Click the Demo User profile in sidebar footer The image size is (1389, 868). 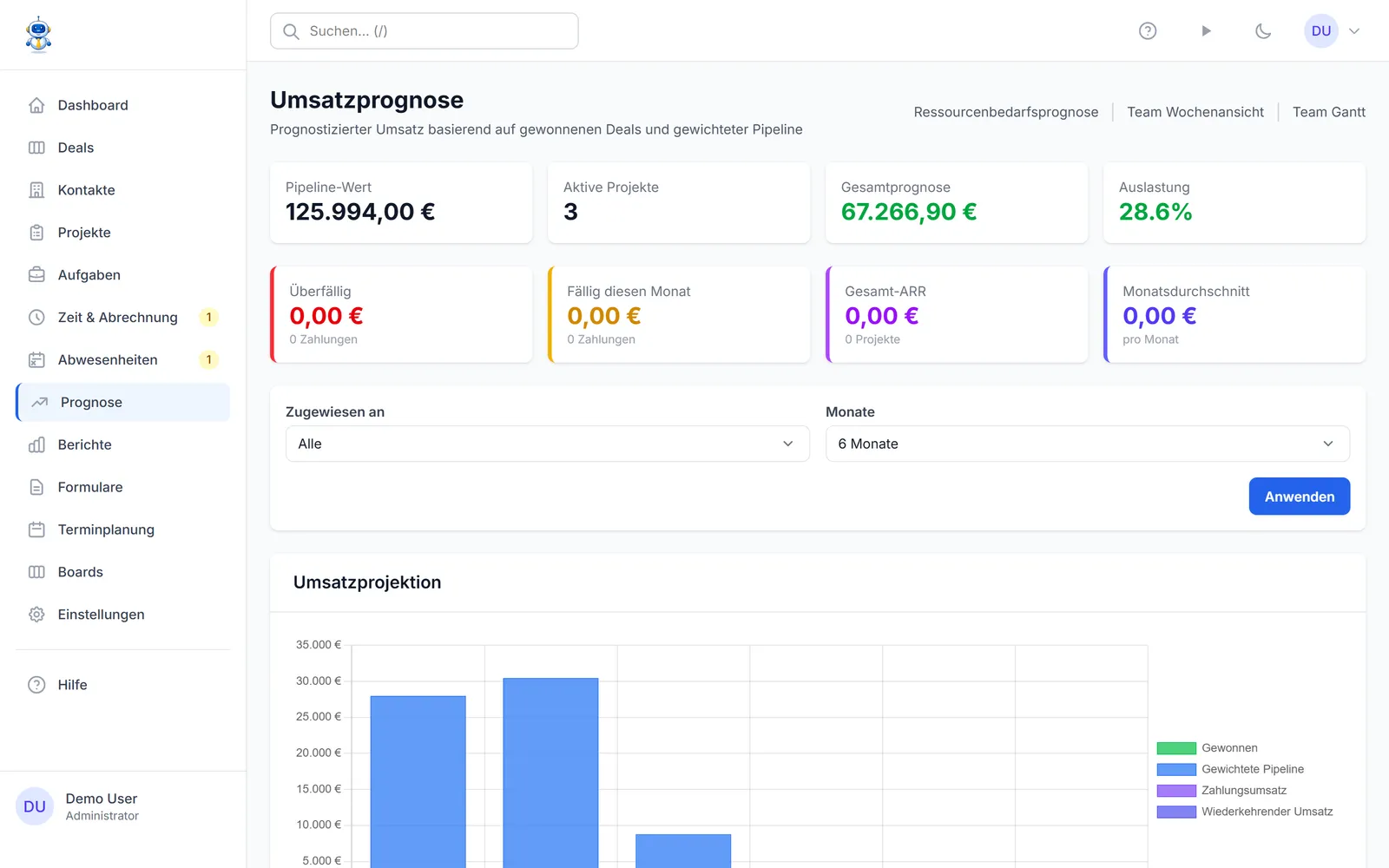point(123,806)
